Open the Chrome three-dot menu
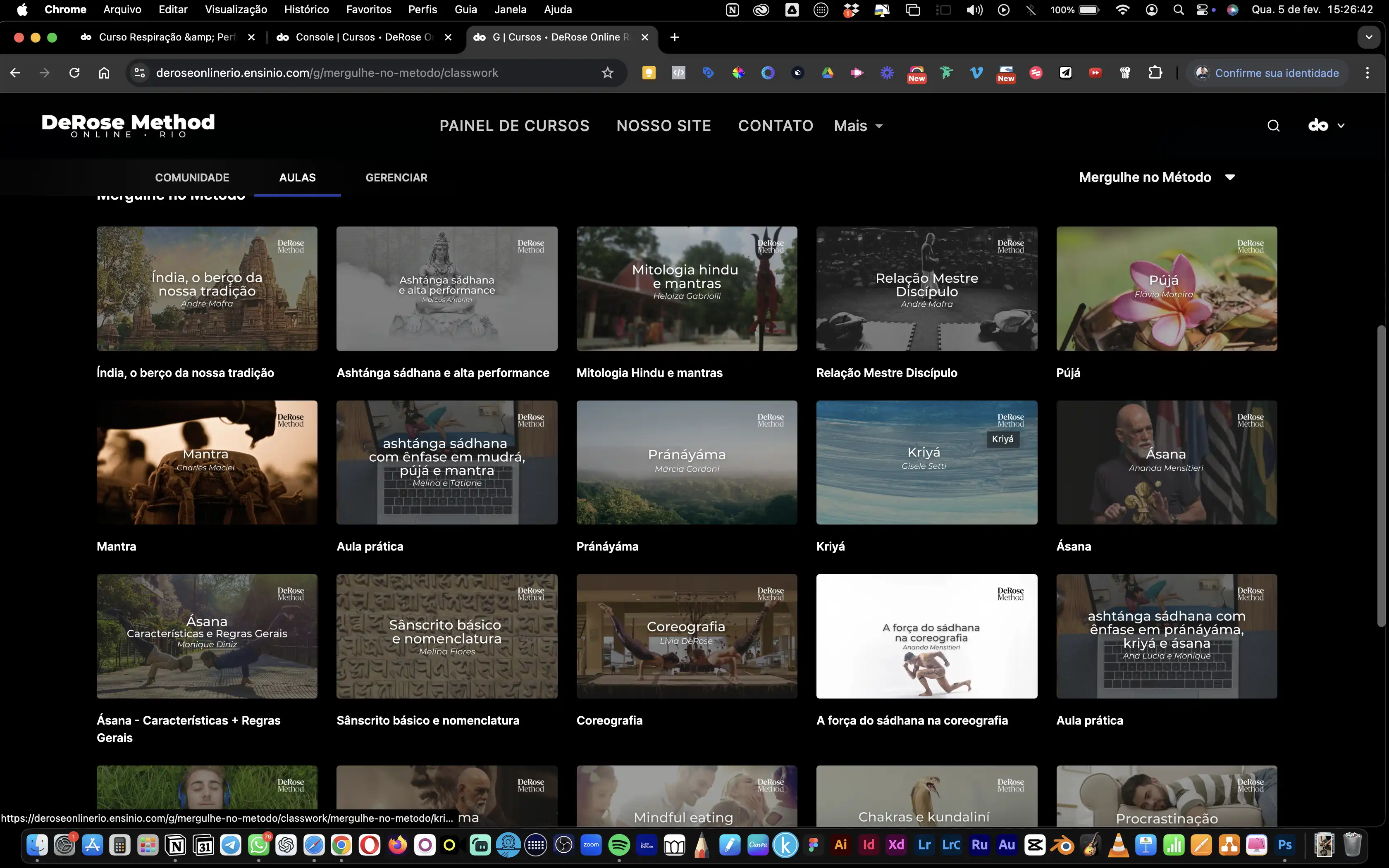Screen dimensions: 1389x868 [x=1367, y=73]
